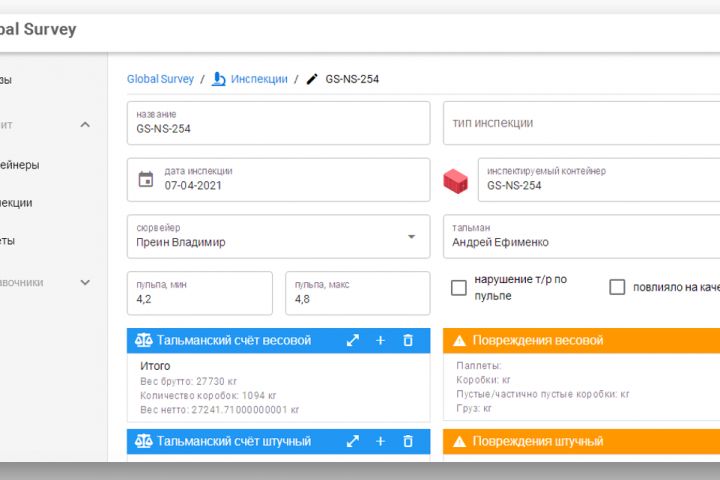This screenshot has width=720, height=480.
Task: Click the red container icon
Action: (x=456, y=181)
